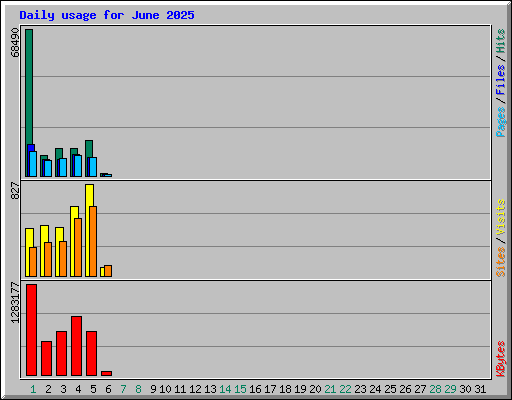Click the orange sites bar for day 4

tap(78, 247)
